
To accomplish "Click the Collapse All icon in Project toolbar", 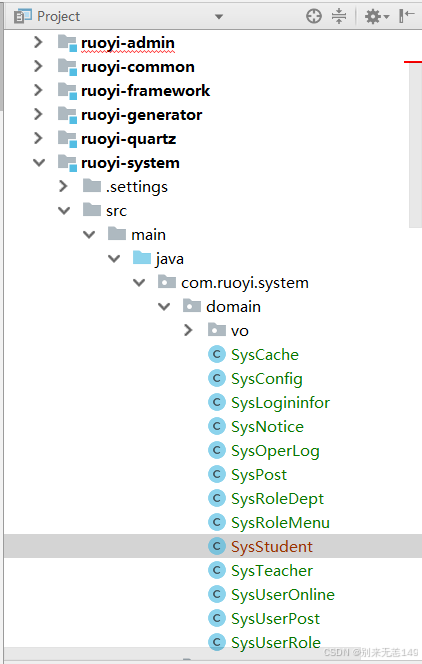I will click(x=339, y=17).
